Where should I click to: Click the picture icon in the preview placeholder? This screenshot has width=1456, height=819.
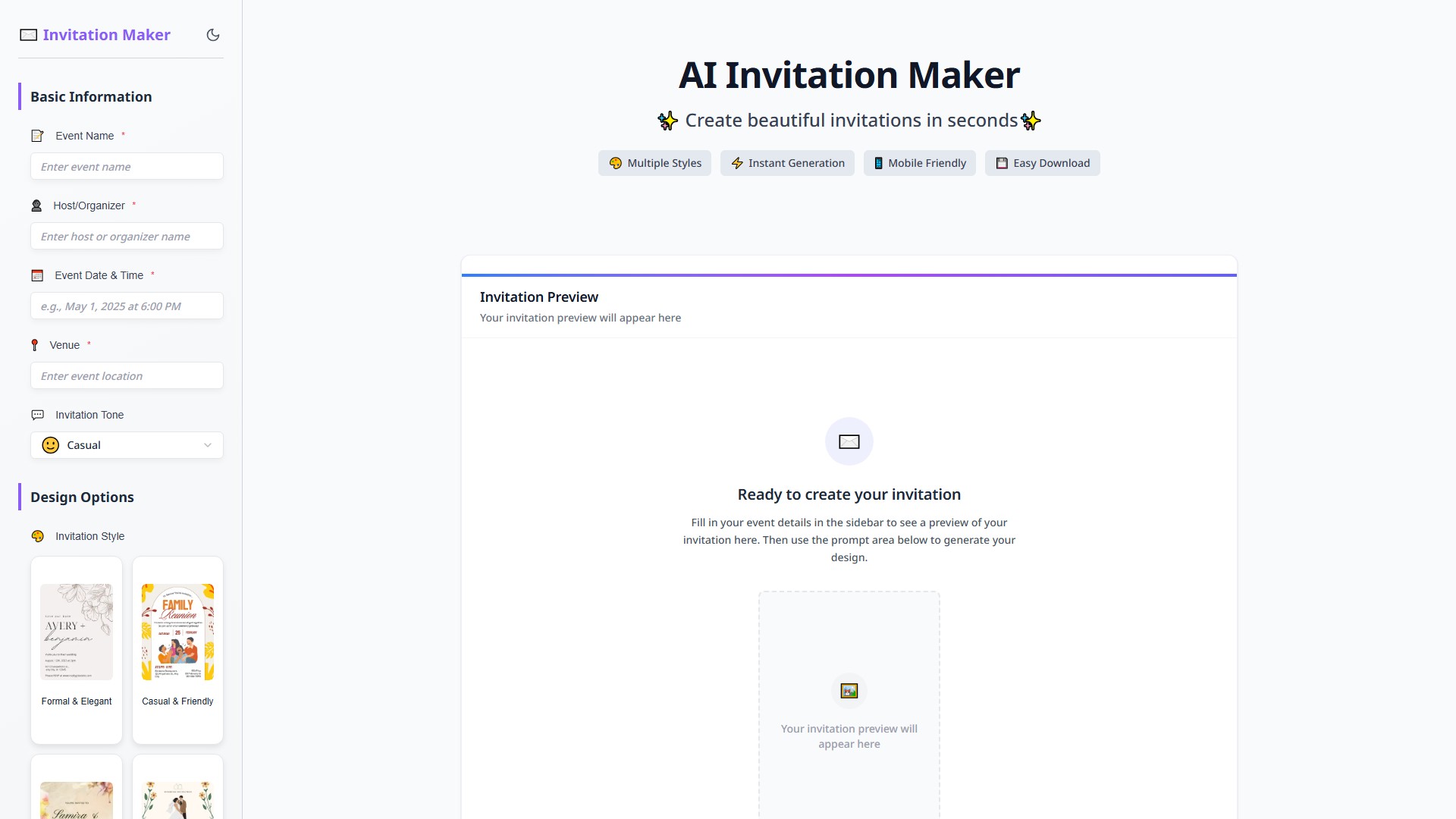849,691
